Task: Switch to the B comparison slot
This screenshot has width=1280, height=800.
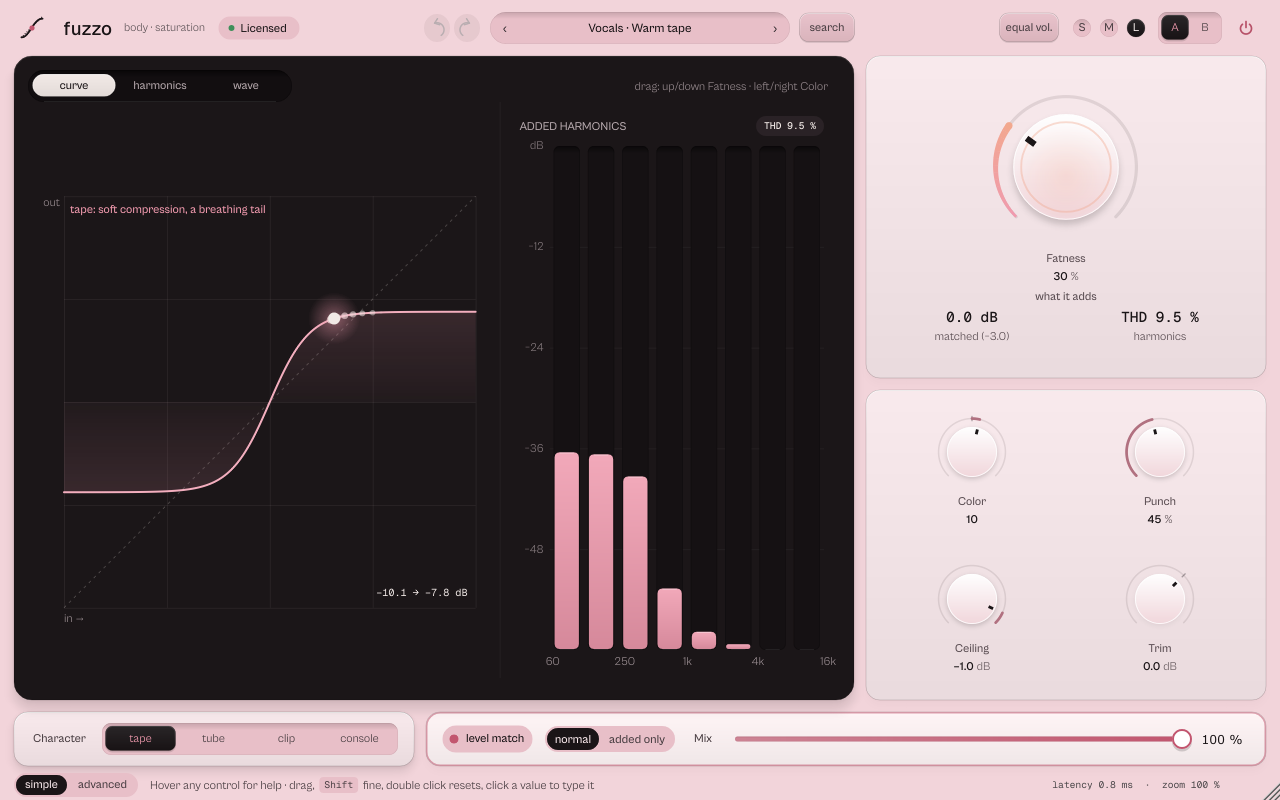Action: (1205, 28)
